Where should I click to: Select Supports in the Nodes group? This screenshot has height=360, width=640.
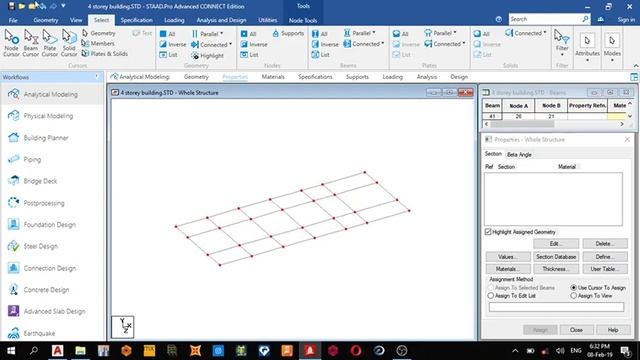point(288,33)
